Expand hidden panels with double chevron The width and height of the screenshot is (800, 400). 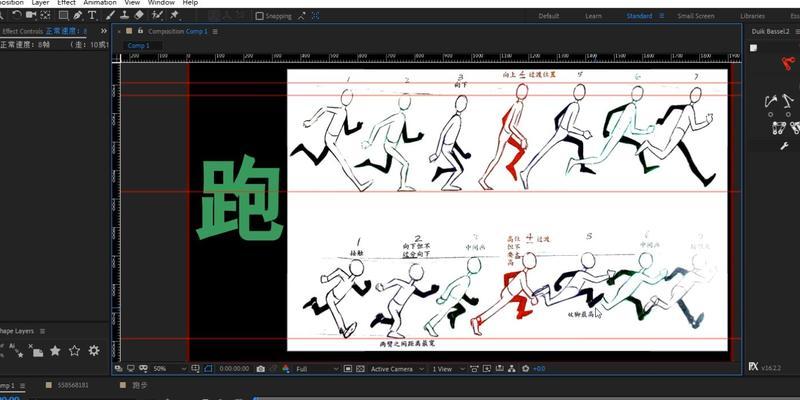(x=104, y=31)
